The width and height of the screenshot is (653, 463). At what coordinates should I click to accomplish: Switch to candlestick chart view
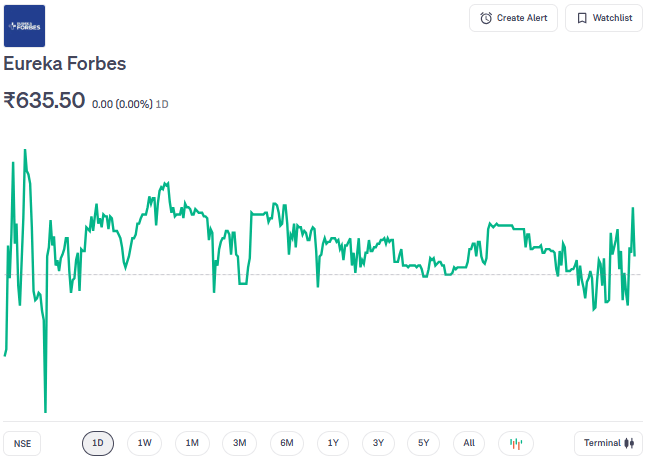[x=516, y=443]
